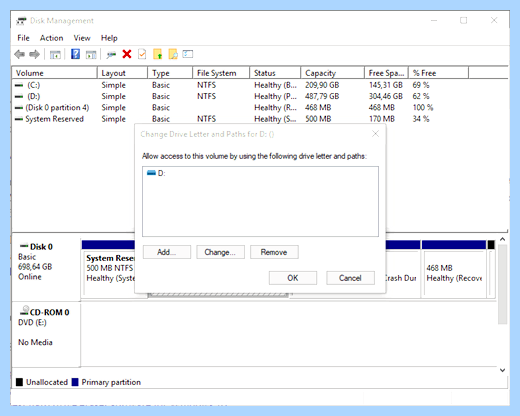Viewport: 520px width, 416px height.
Task: Click the 487,79 GB capacity cell
Action: click(322, 96)
